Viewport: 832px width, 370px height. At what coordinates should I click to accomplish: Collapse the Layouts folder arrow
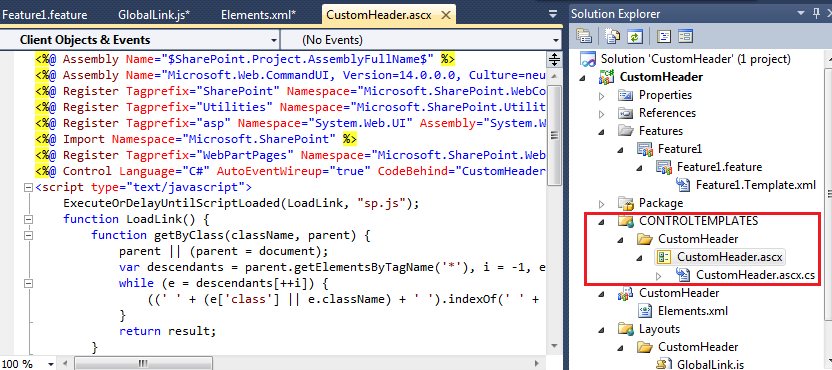coord(602,330)
